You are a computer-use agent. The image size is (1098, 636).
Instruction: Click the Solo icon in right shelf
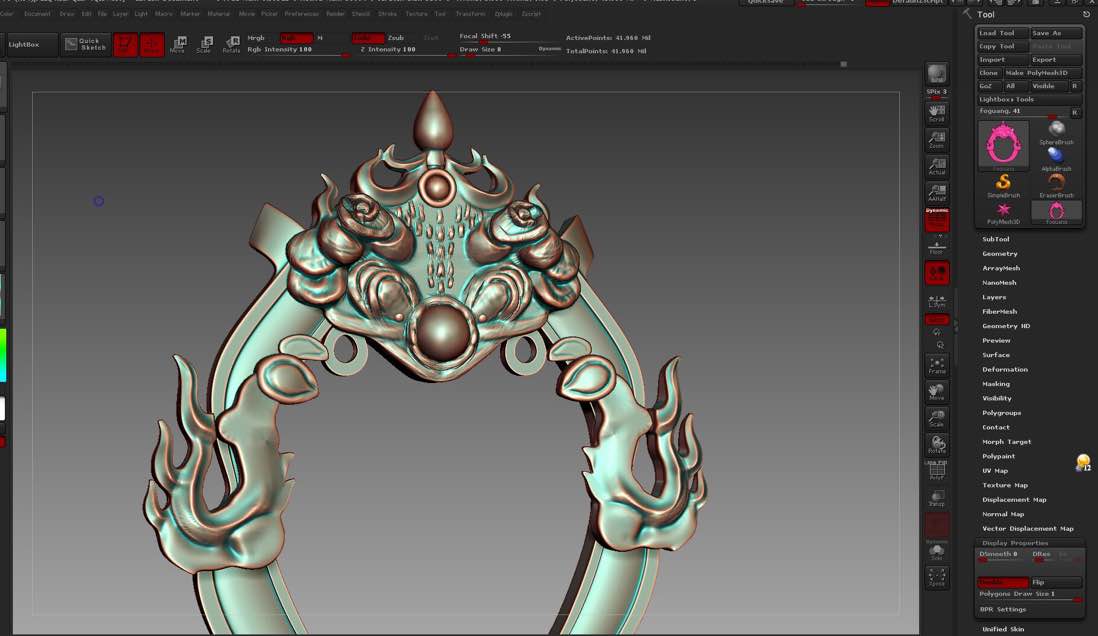coord(937,552)
